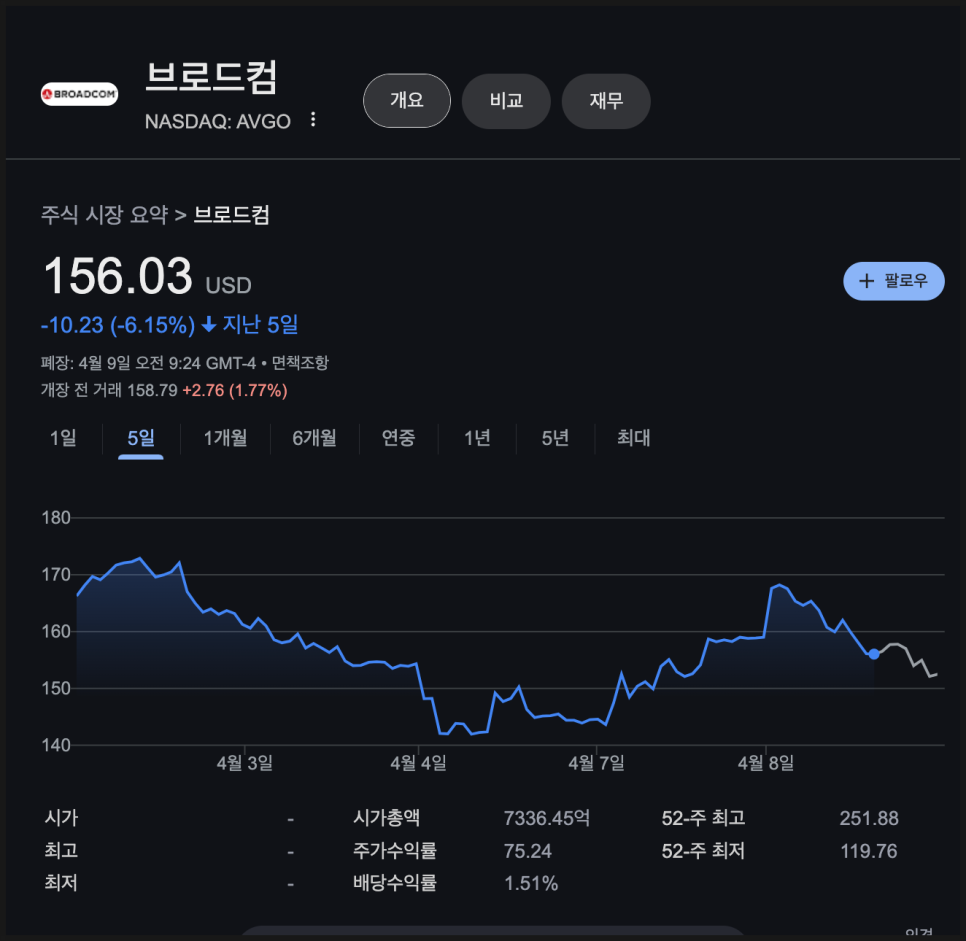The width and height of the screenshot is (966, 941).
Task: Switch chart to 1개월 range
Action: (225, 438)
